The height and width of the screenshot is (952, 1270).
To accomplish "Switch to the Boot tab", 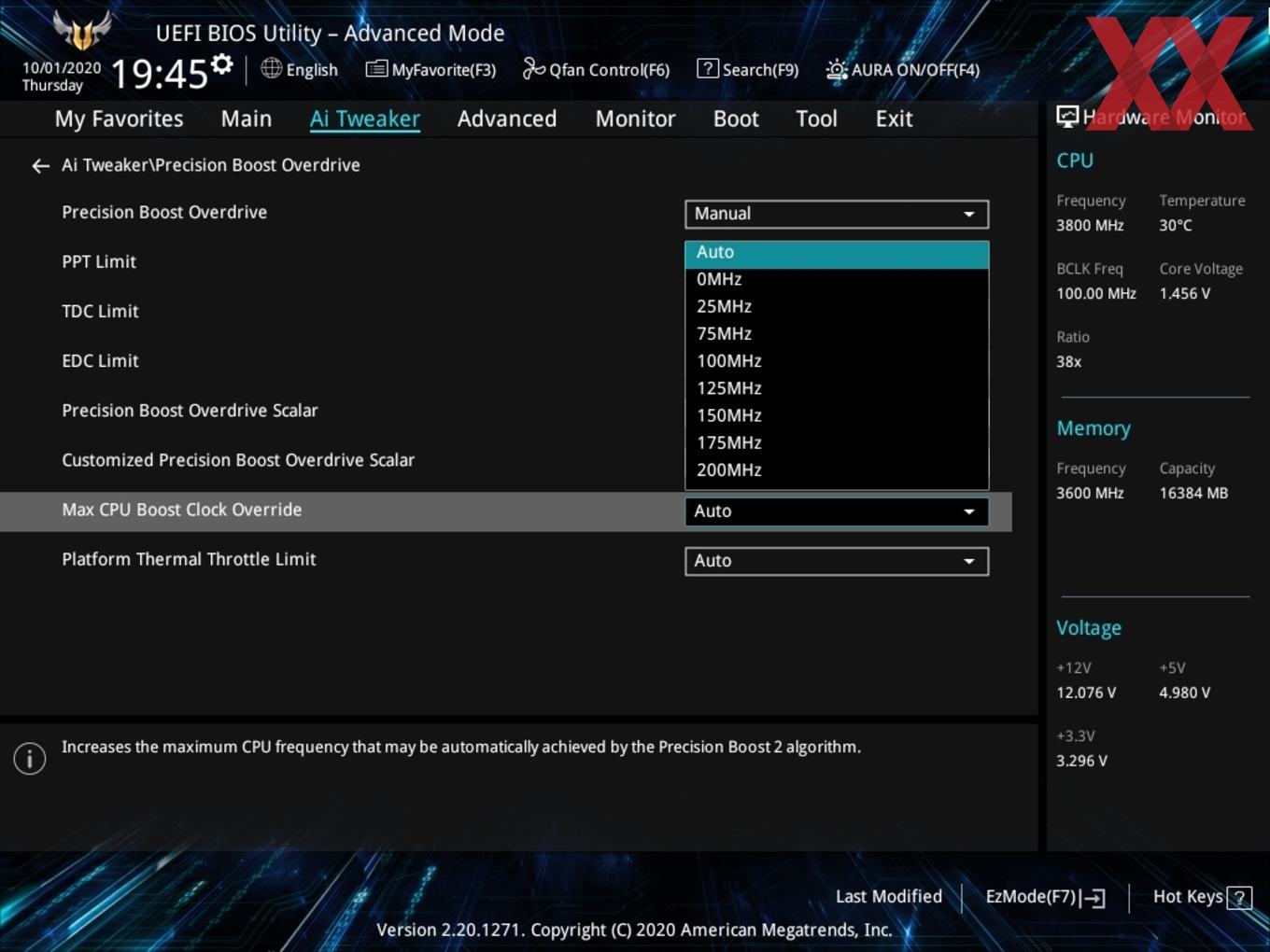I will 736,119.
